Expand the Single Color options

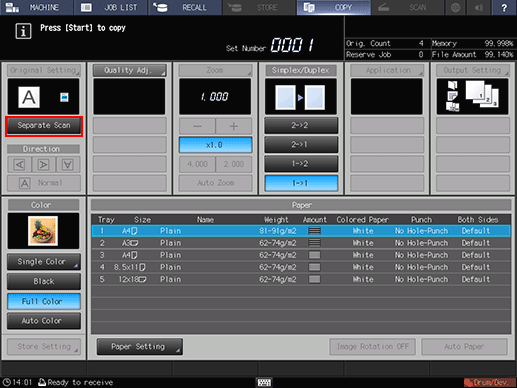(44, 262)
